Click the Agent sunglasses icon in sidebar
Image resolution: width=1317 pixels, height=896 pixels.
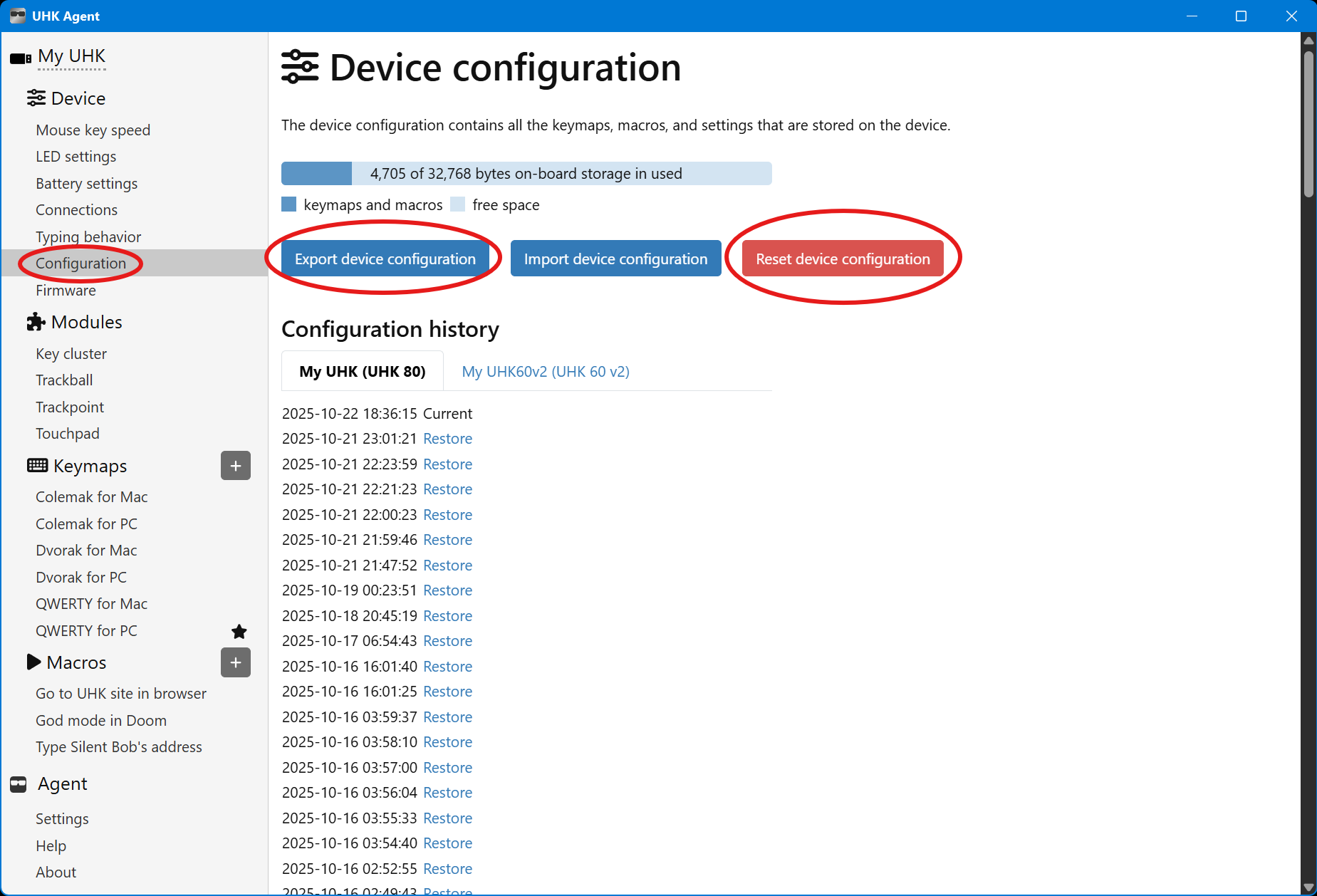pyautogui.click(x=19, y=784)
